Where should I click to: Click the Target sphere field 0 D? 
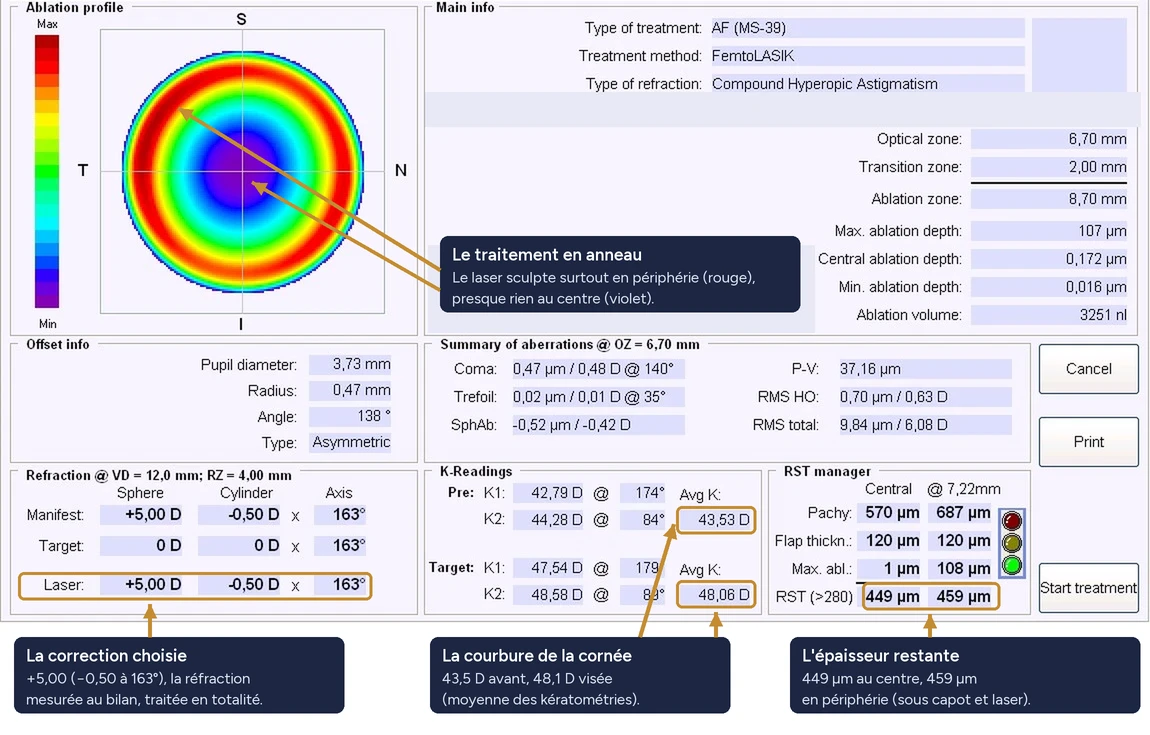[141, 546]
